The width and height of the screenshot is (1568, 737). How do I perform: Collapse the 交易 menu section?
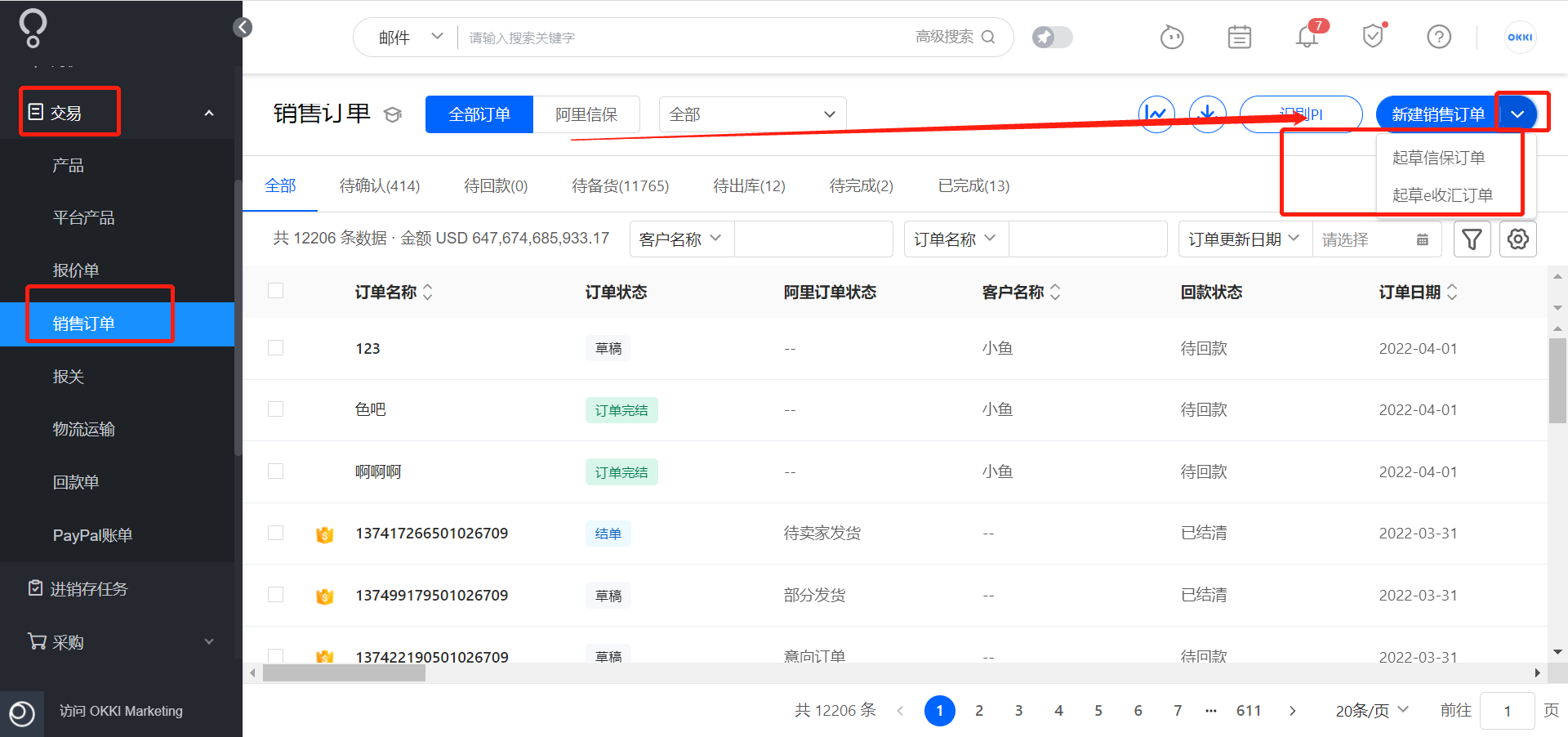[x=209, y=113]
